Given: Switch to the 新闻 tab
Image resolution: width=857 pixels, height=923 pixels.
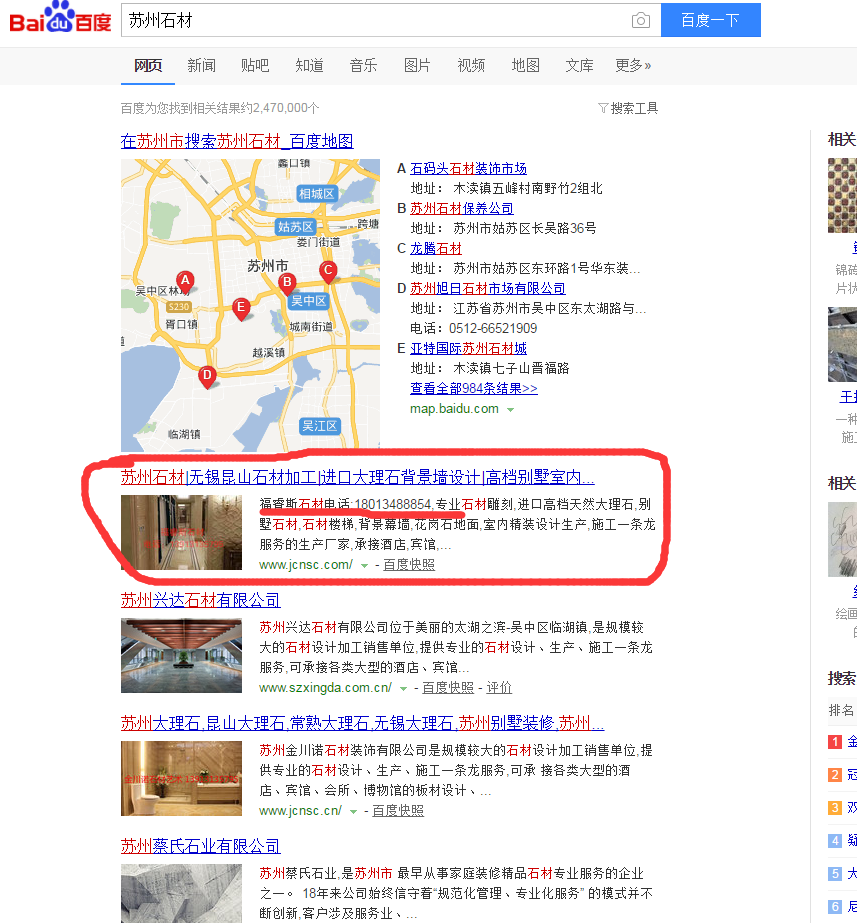Looking at the screenshot, I should click(201, 65).
